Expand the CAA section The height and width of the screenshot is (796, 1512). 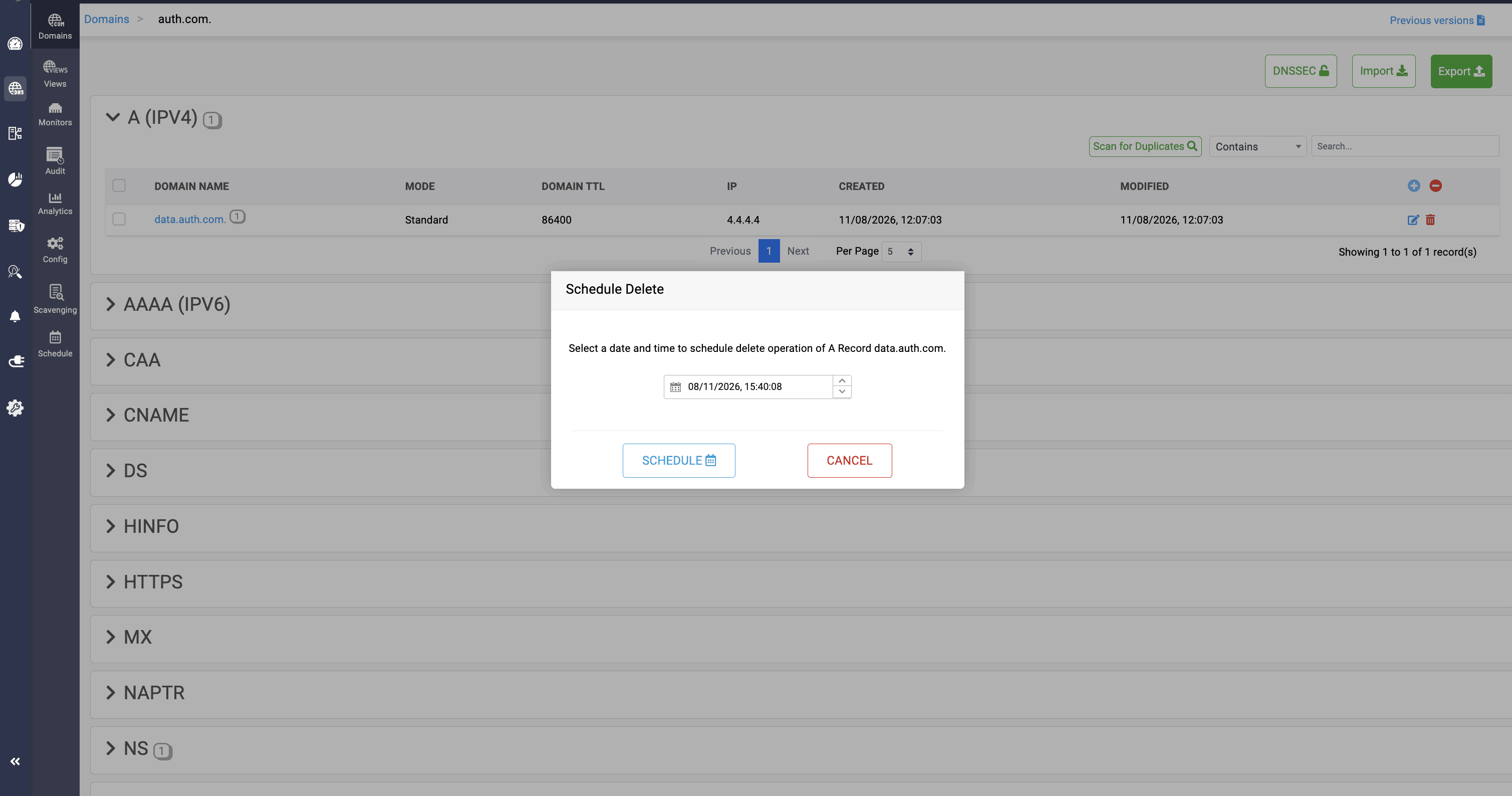pos(110,359)
